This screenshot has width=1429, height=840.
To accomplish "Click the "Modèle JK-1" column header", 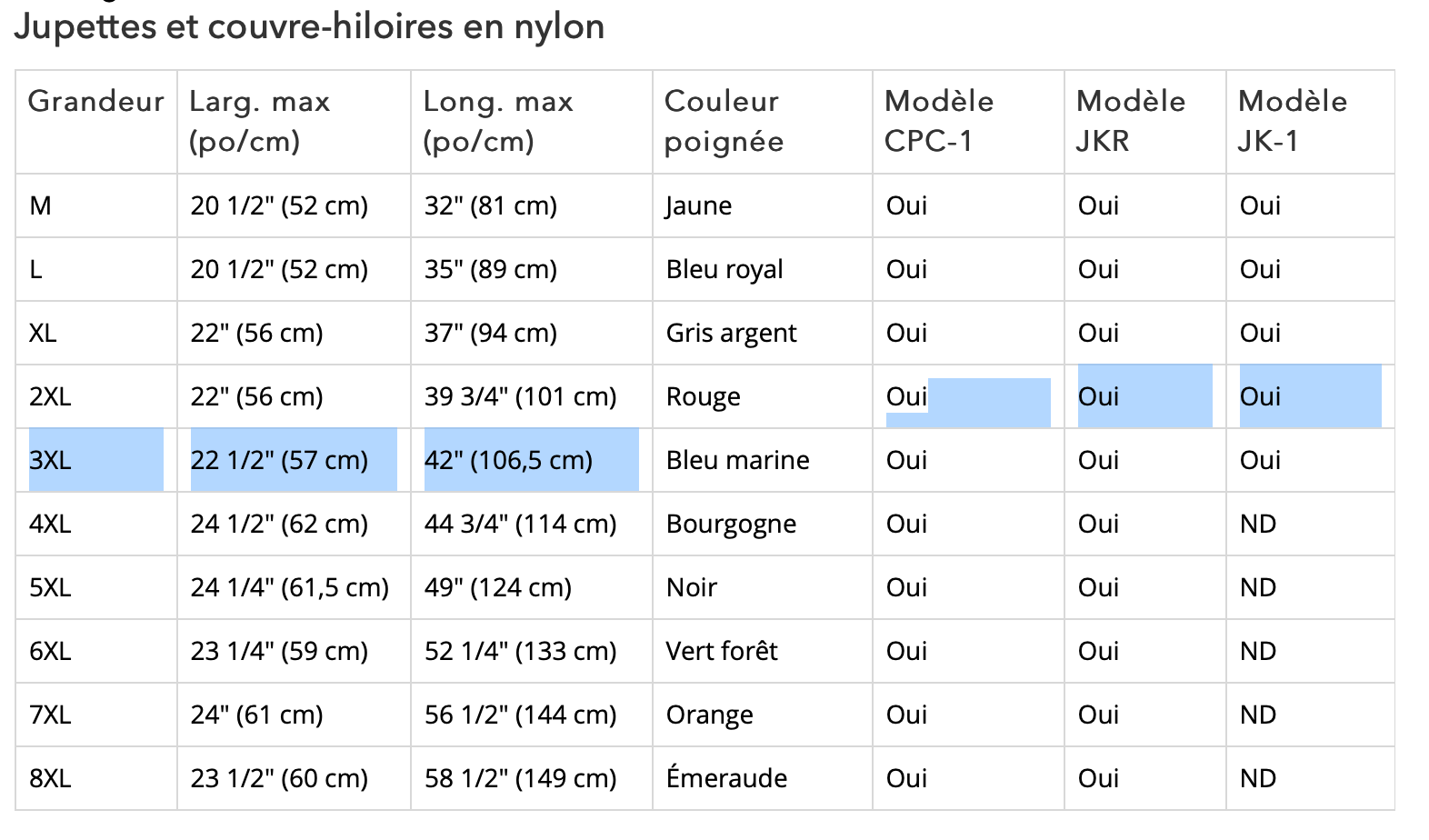I will coord(1292,121).
